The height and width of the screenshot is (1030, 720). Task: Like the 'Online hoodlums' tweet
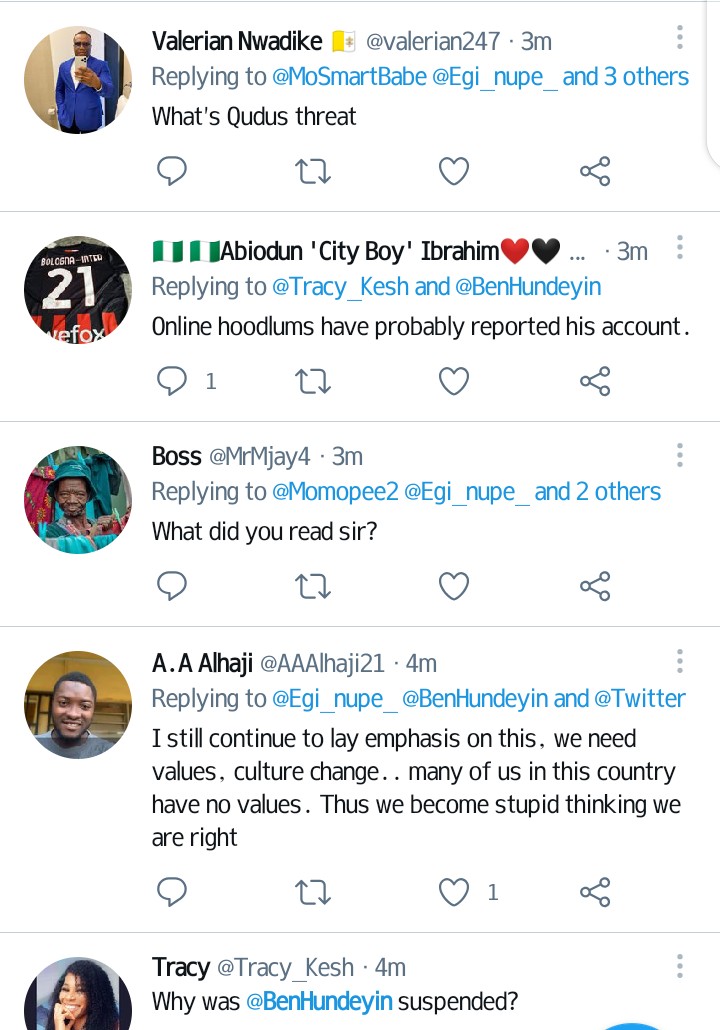(x=454, y=380)
